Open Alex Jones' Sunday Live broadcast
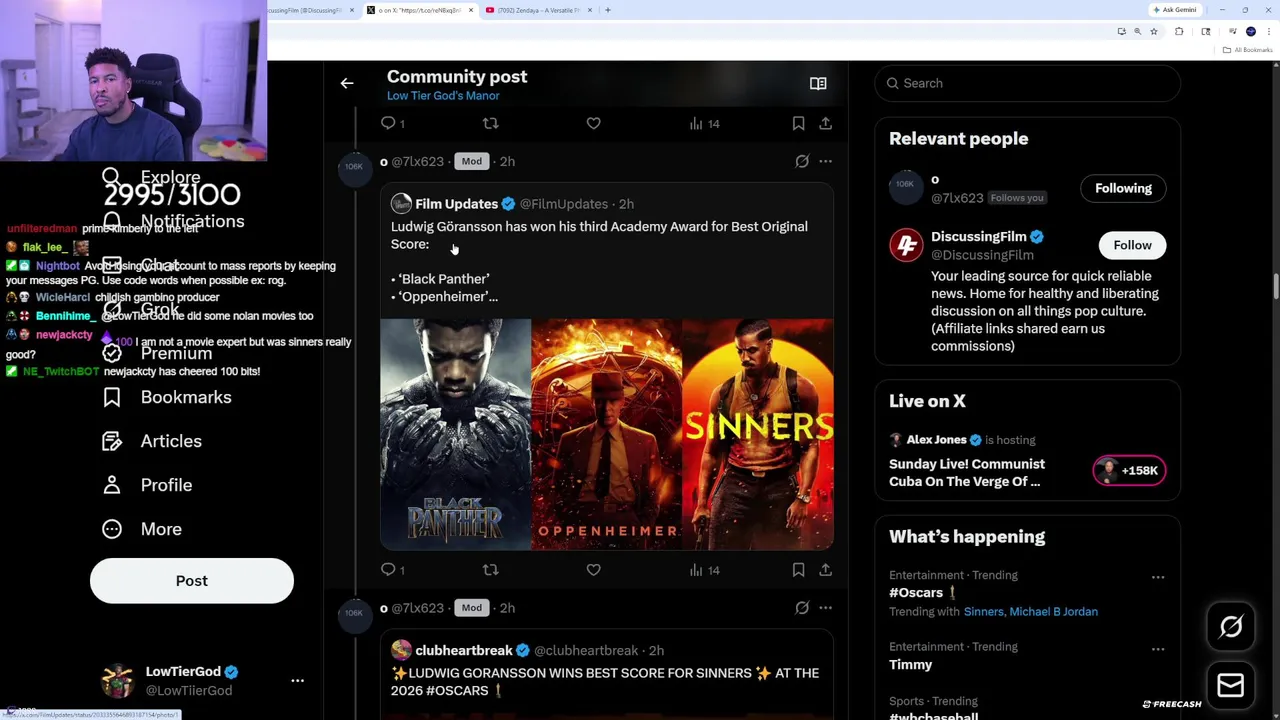The width and height of the screenshot is (1280, 720). pos(967,473)
